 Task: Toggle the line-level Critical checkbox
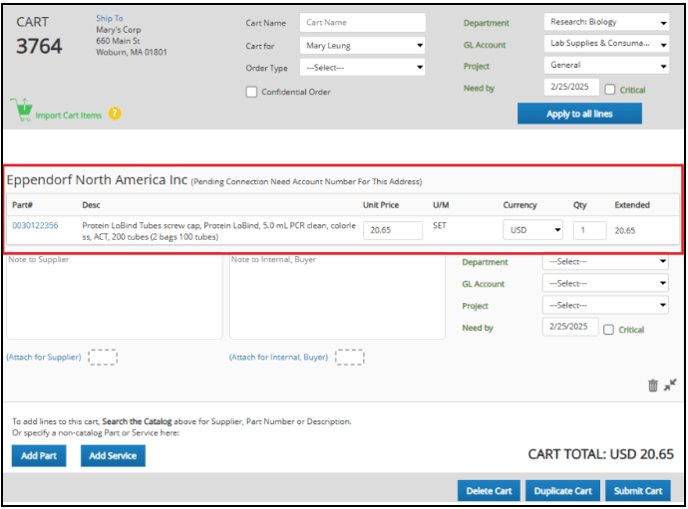point(609,330)
